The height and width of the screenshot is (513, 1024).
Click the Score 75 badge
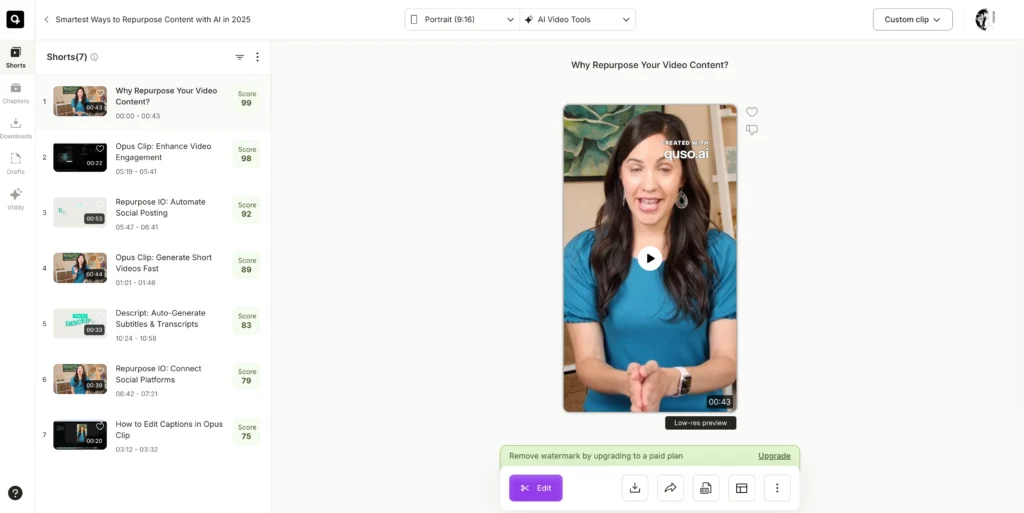tap(246, 432)
